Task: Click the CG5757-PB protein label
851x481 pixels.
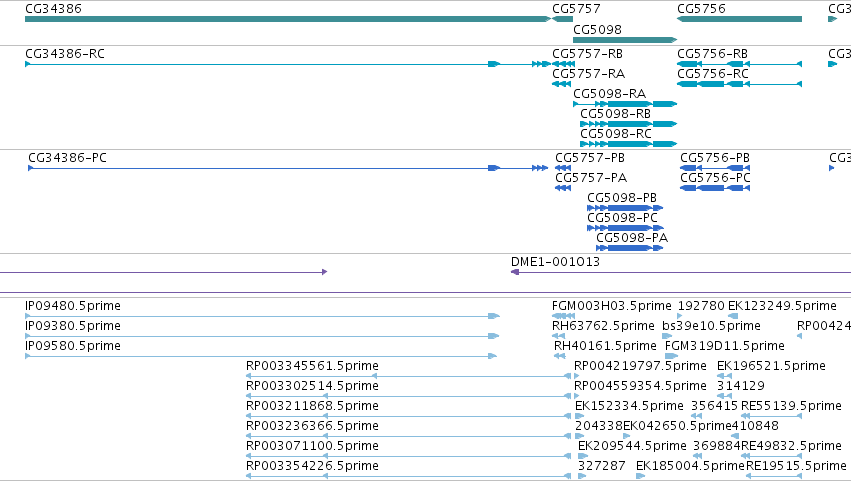Action: [x=590, y=158]
